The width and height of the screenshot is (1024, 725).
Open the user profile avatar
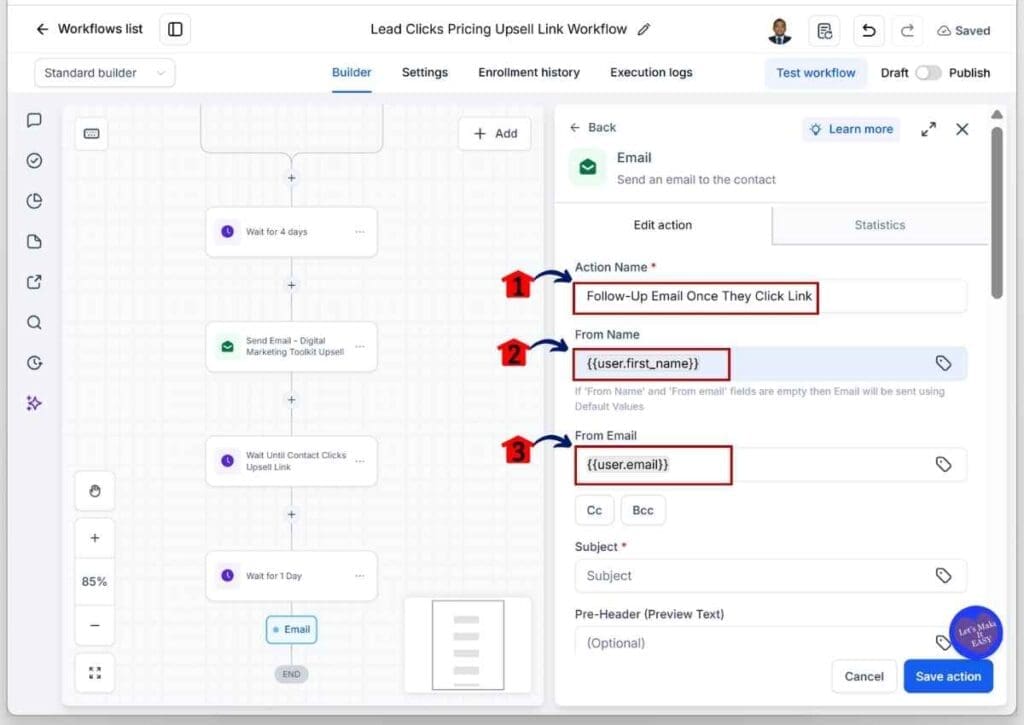[779, 30]
